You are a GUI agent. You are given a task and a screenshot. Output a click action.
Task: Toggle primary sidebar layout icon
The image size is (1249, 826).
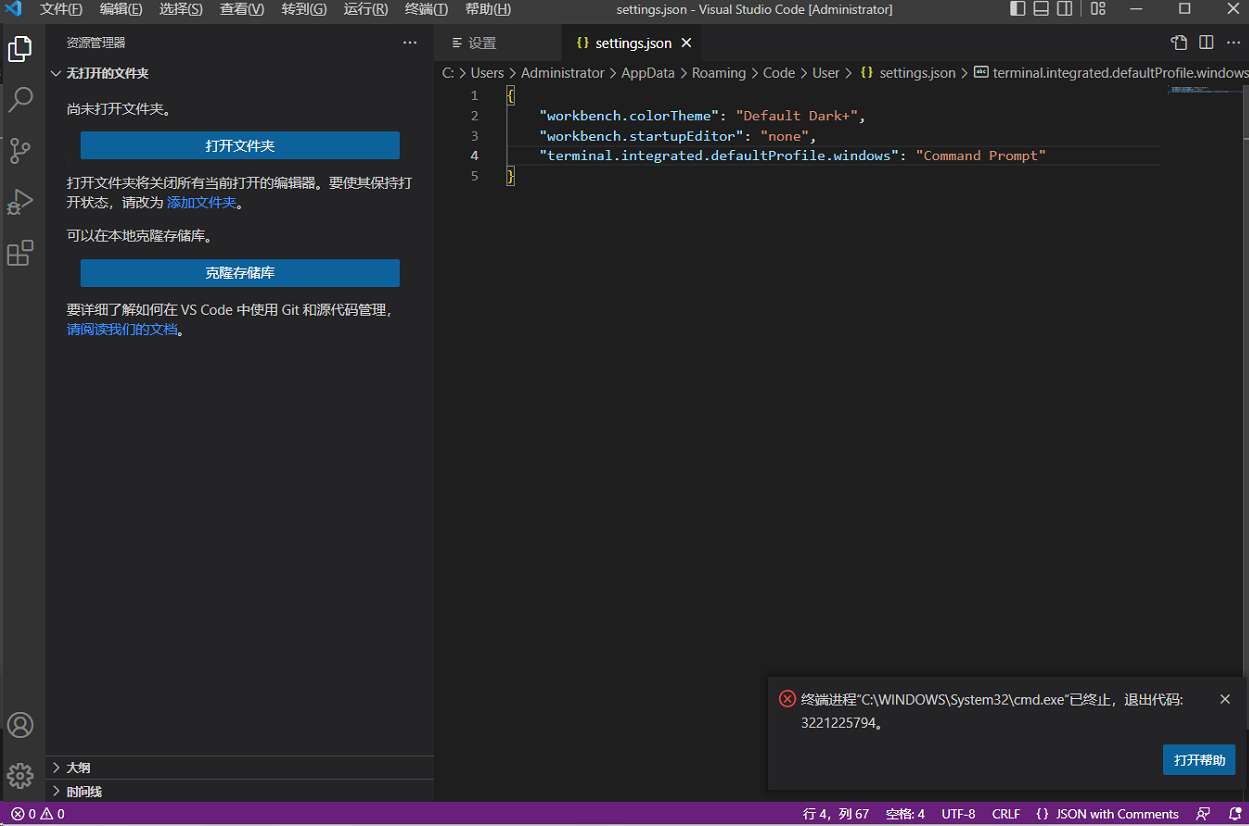coord(1018,9)
